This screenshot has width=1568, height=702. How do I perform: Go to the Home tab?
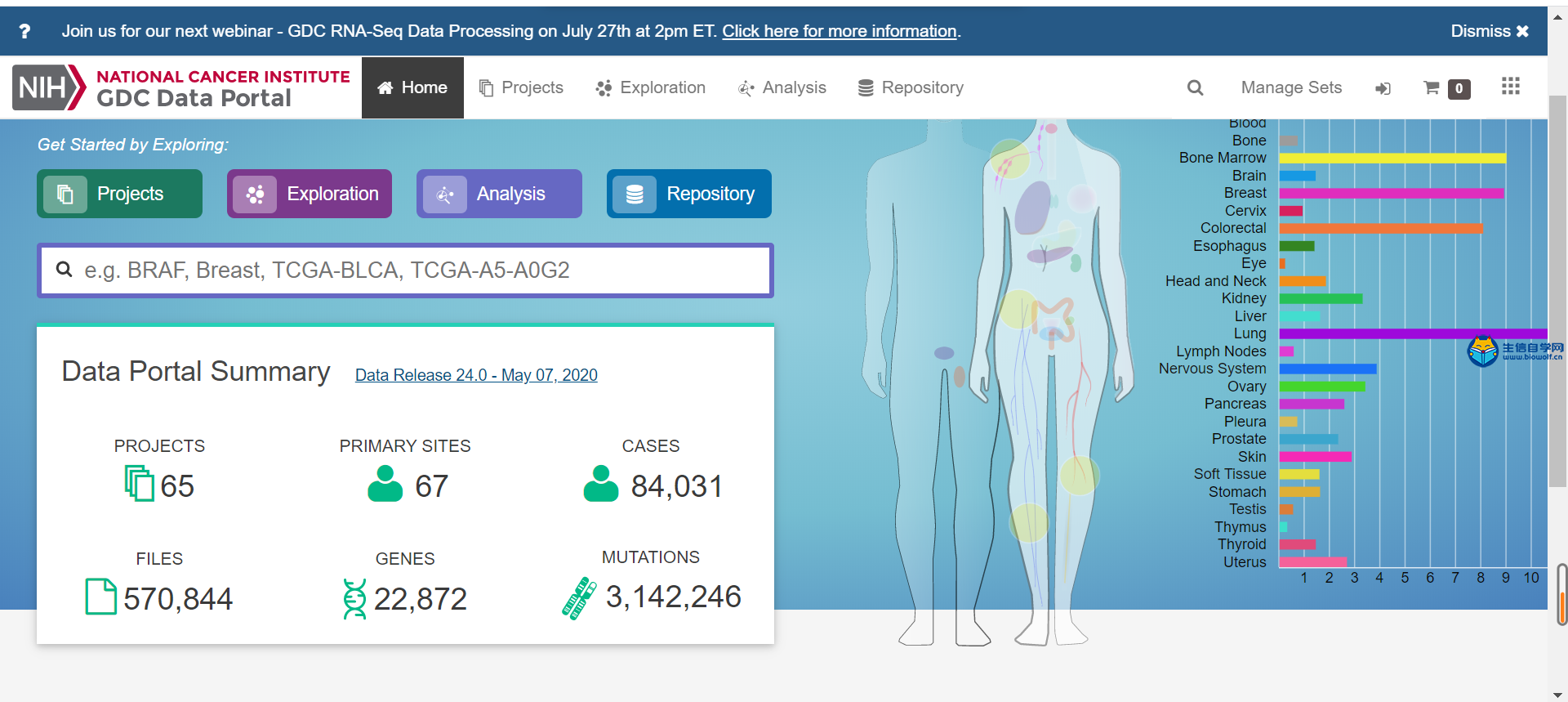(x=412, y=87)
